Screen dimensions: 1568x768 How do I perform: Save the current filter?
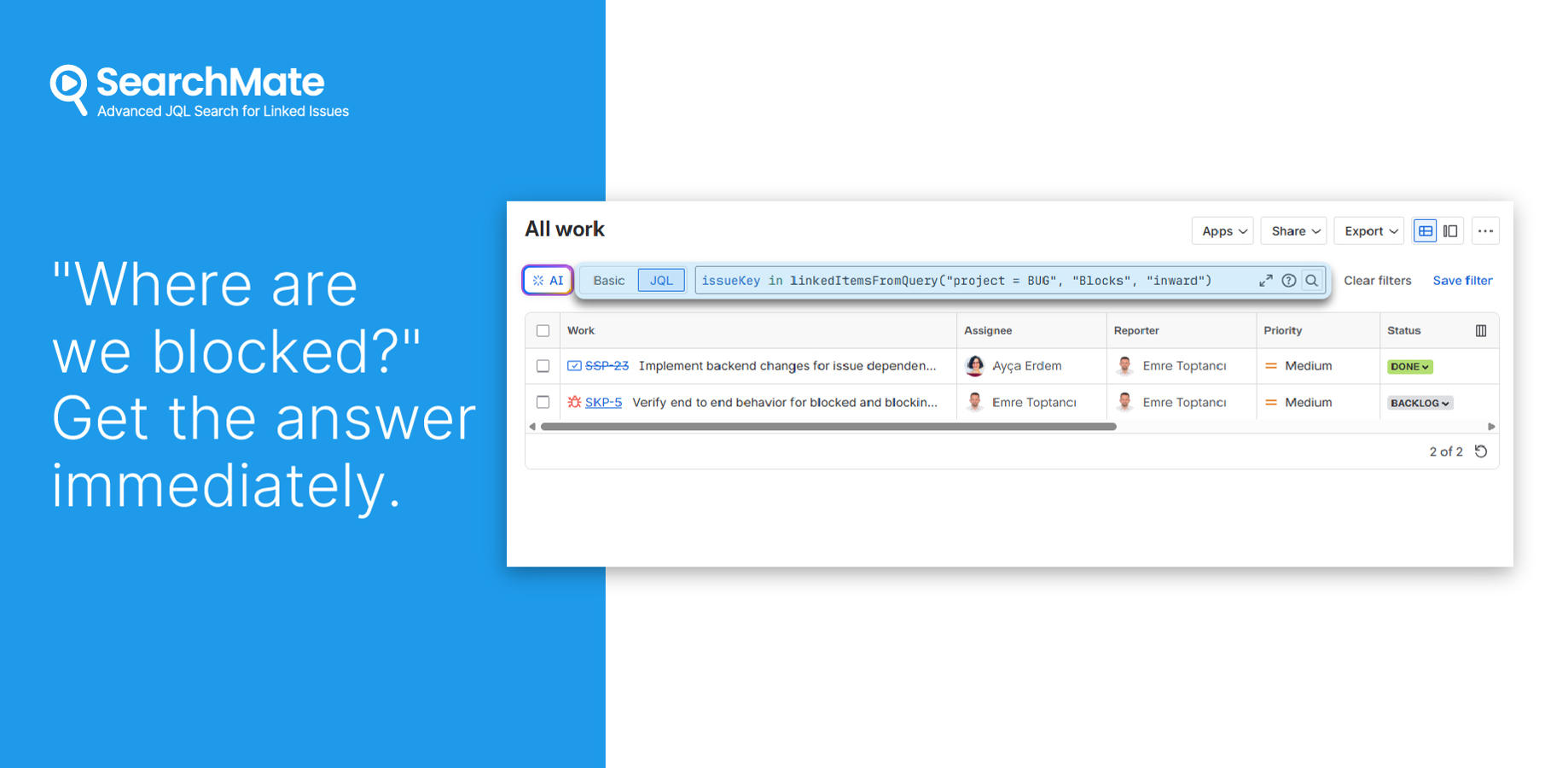click(x=1462, y=280)
